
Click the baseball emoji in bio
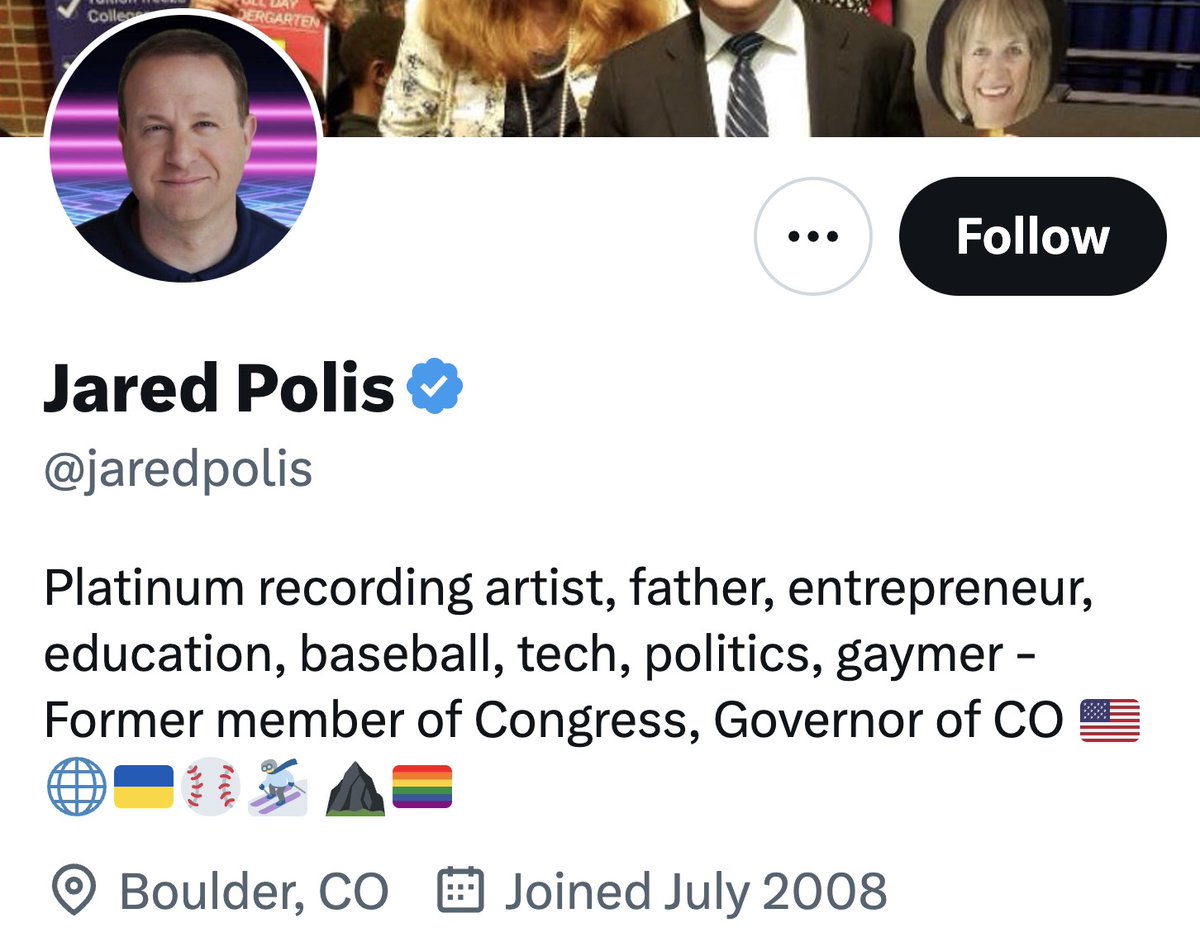[x=211, y=786]
